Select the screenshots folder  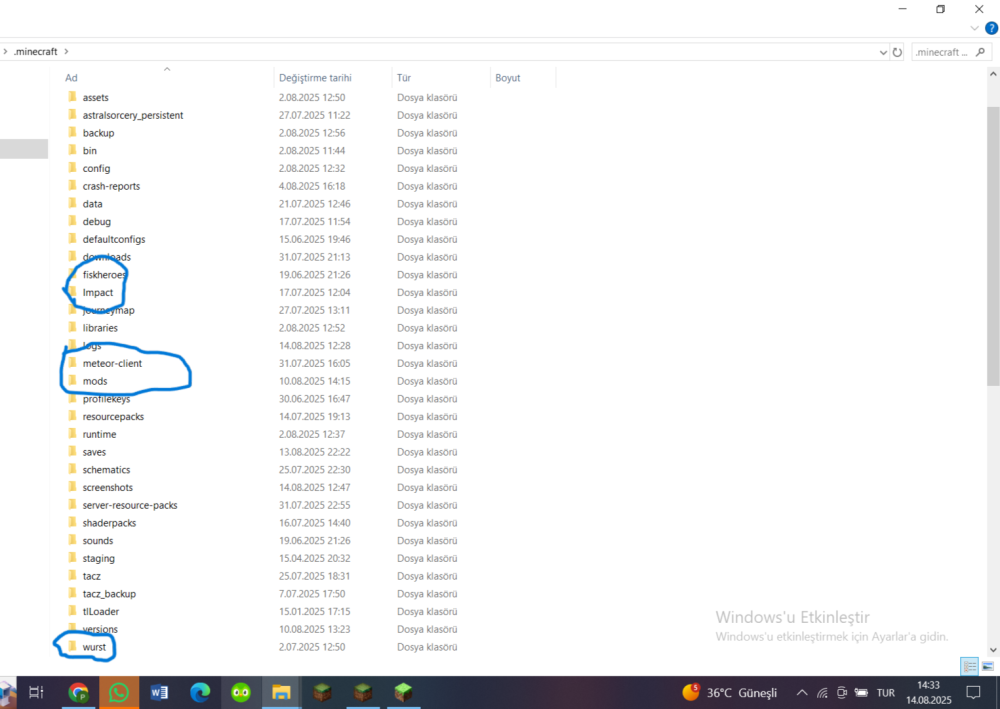click(x=108, y=488)
